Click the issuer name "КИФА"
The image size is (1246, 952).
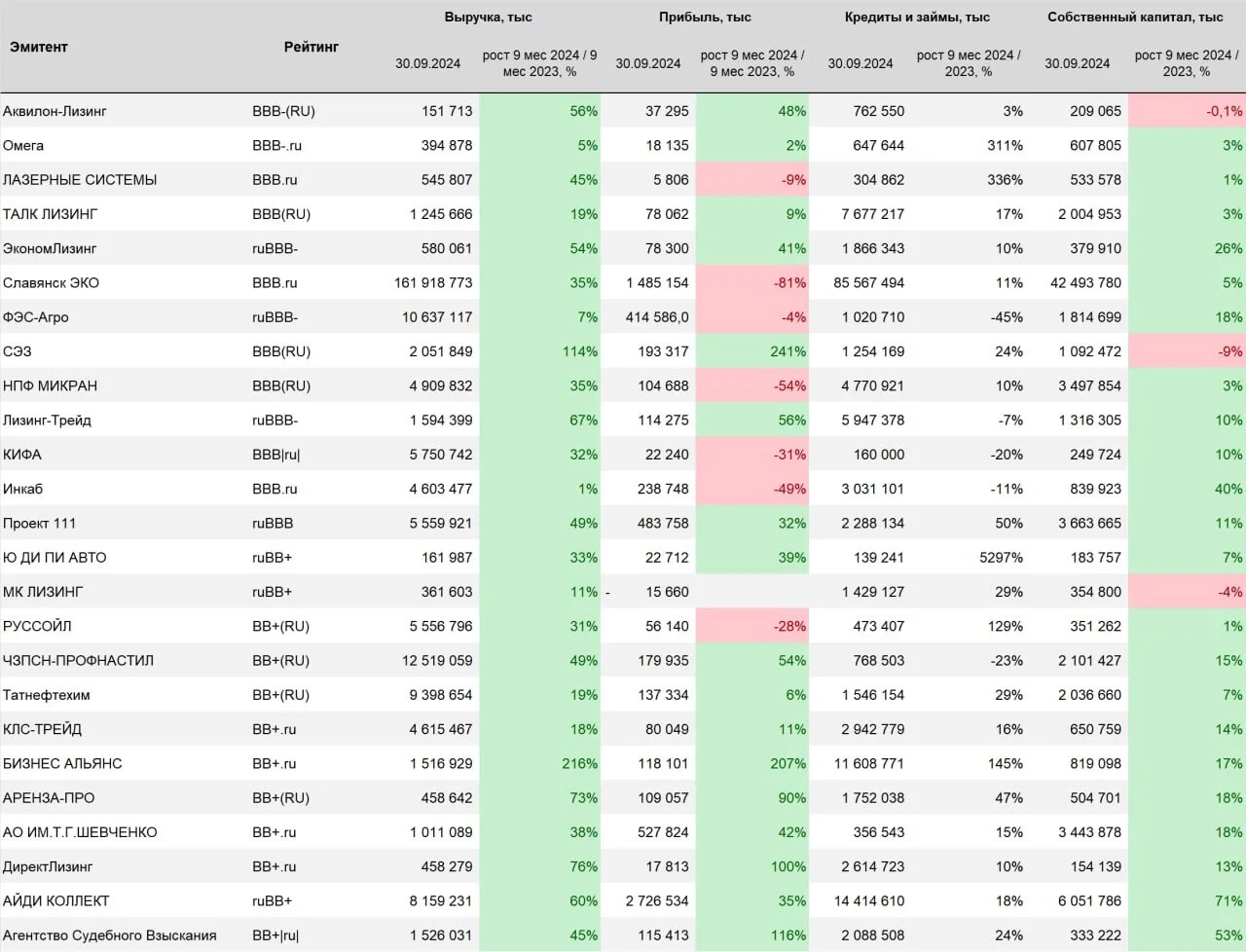pyautogui.click(x=22, y=455)
